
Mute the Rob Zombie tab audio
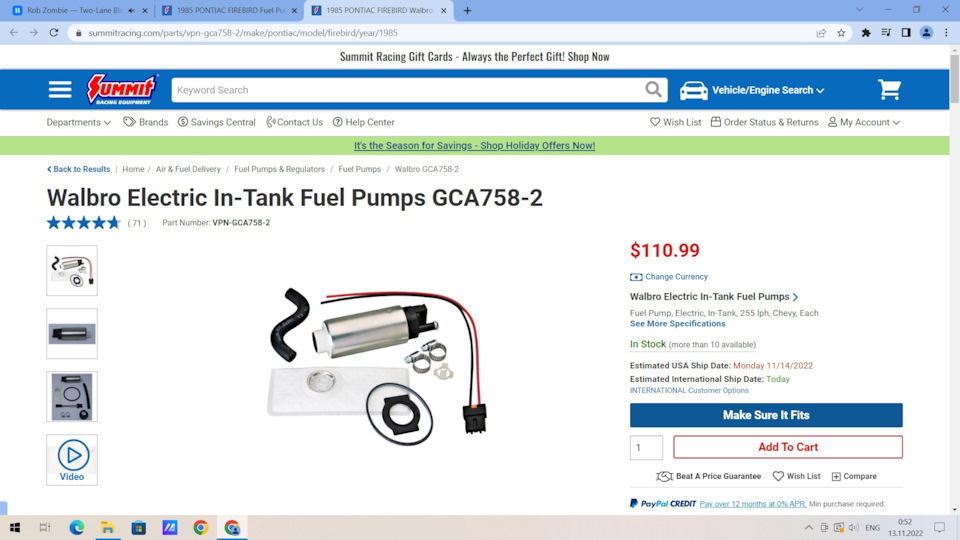click(132, 10)
